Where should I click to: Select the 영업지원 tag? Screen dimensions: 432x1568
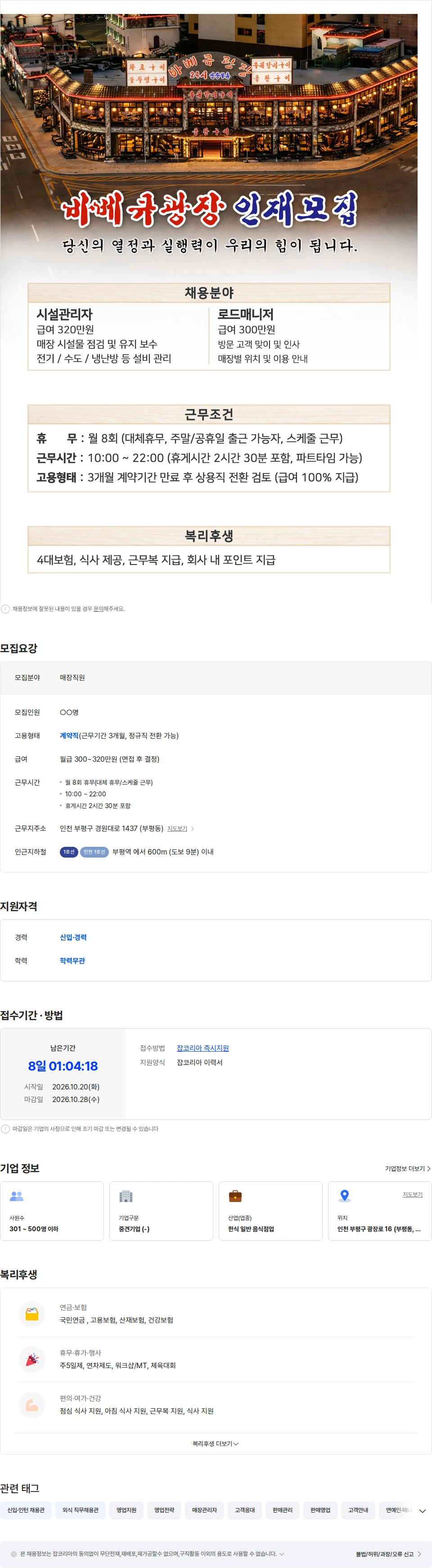(126, 1510)
